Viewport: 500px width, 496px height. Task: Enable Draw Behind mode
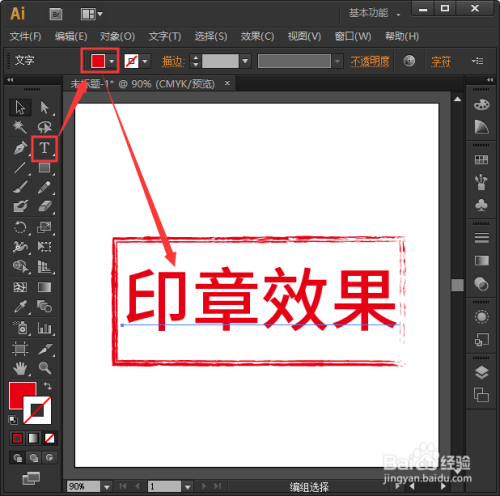click(33, 458)
